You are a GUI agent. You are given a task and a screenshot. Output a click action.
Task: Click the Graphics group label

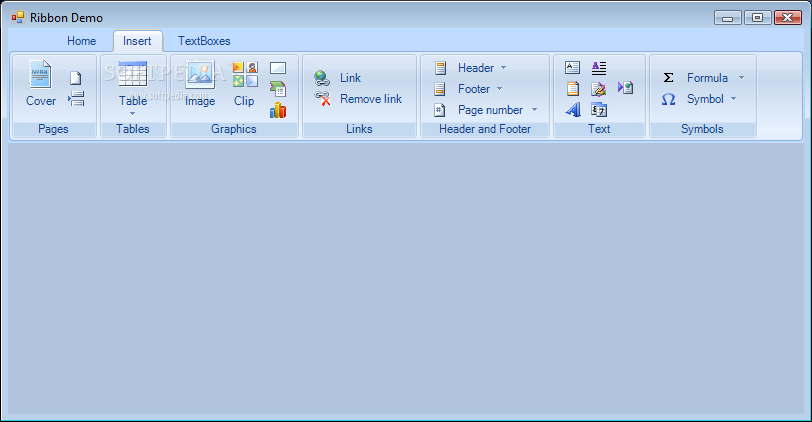click(x=234, y=129)
